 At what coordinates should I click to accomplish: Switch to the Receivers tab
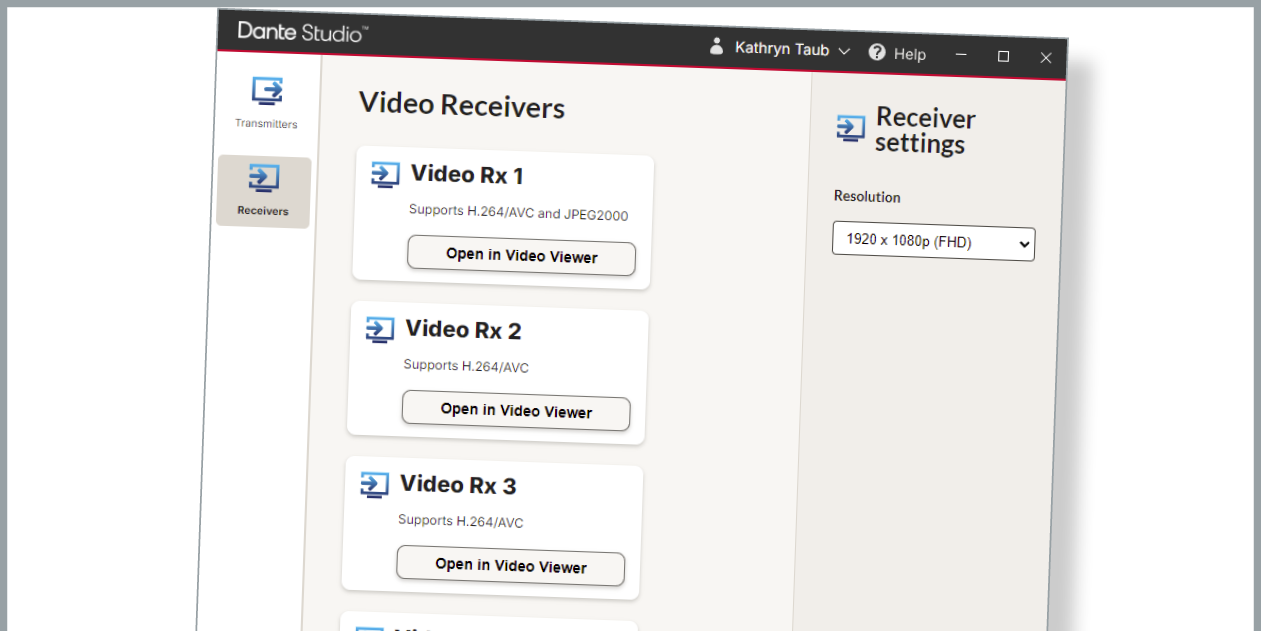coord(263,191)
